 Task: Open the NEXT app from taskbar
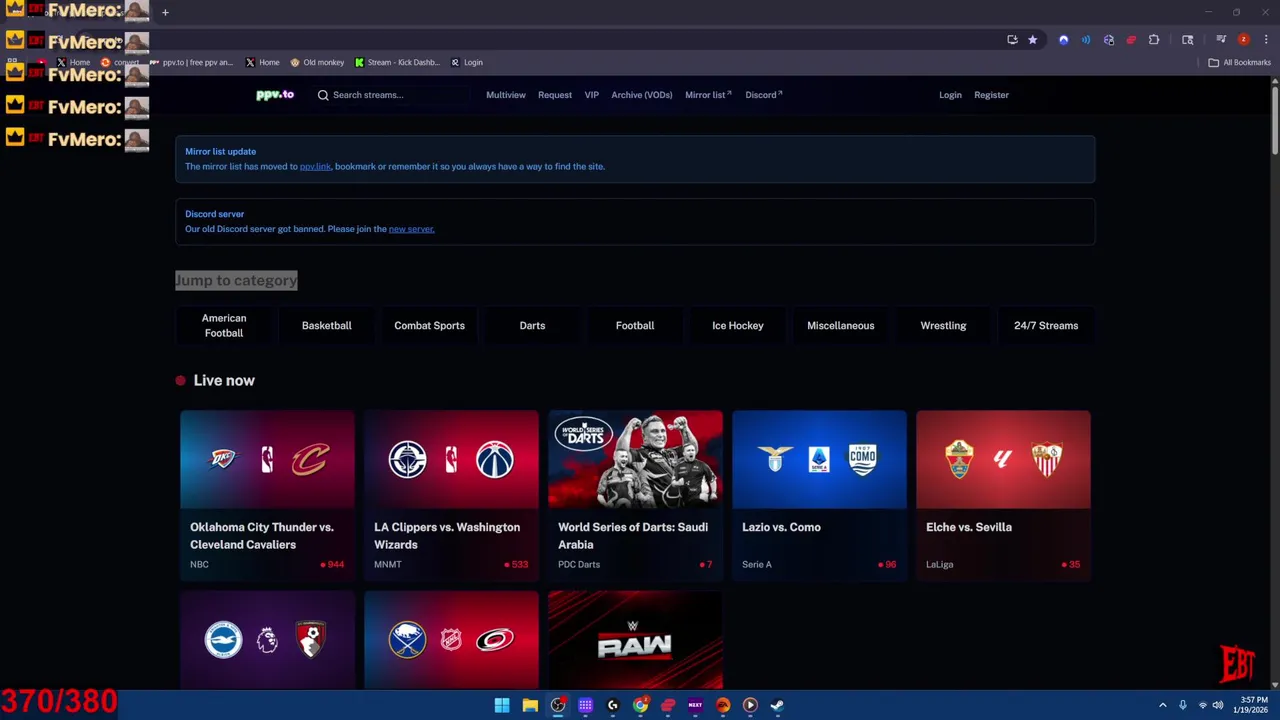coord(695,705)
